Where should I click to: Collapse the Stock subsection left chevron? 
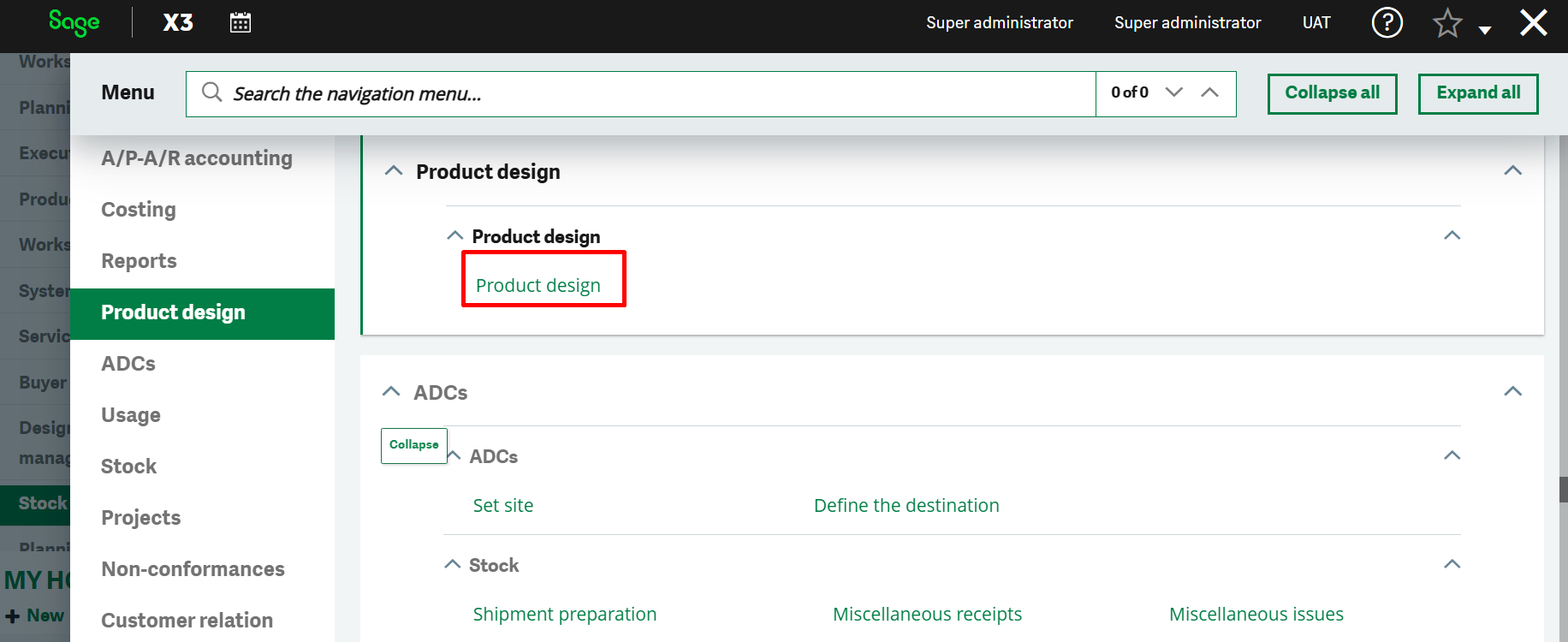coord(452,564)
